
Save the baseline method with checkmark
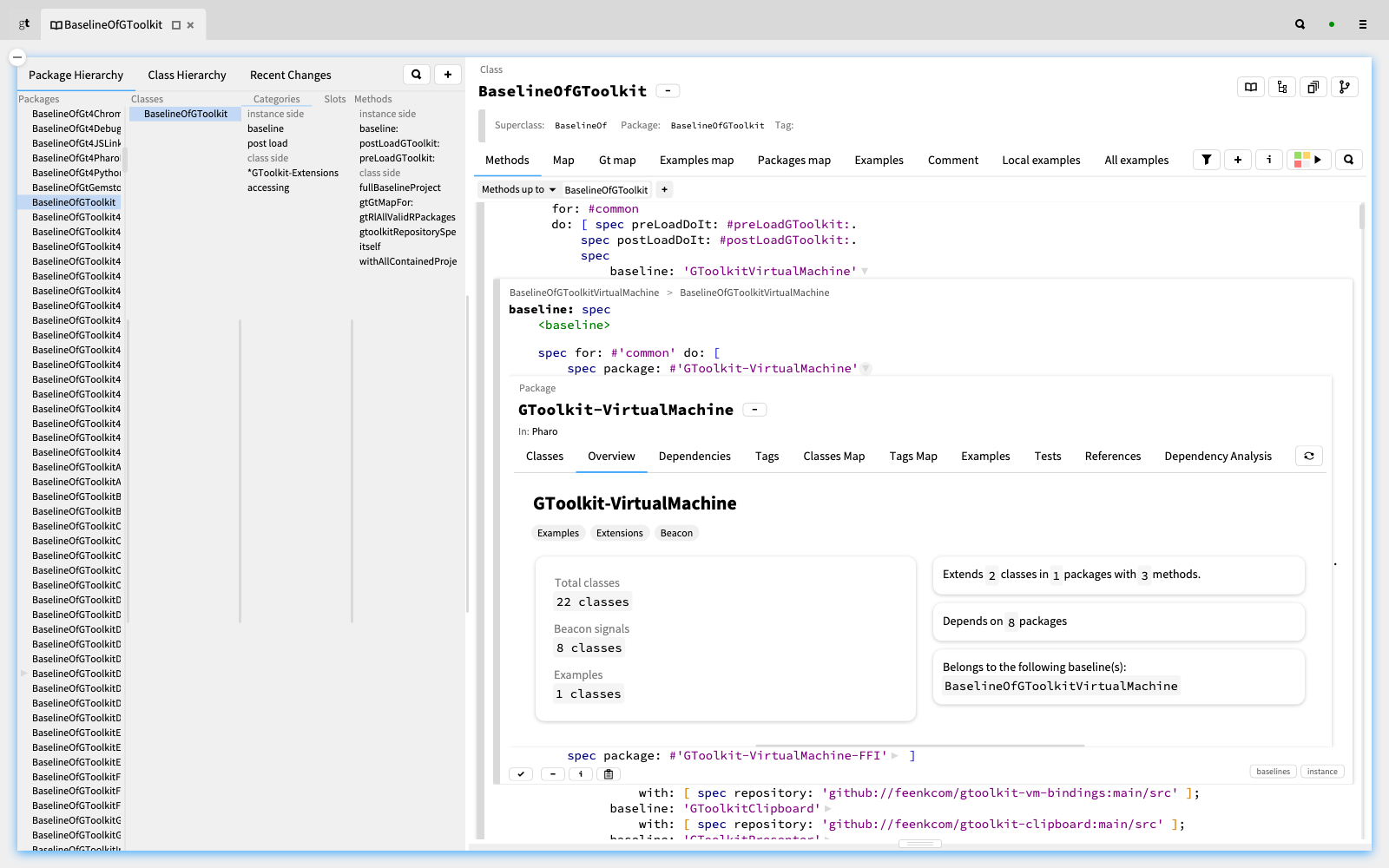pos(521,774)
